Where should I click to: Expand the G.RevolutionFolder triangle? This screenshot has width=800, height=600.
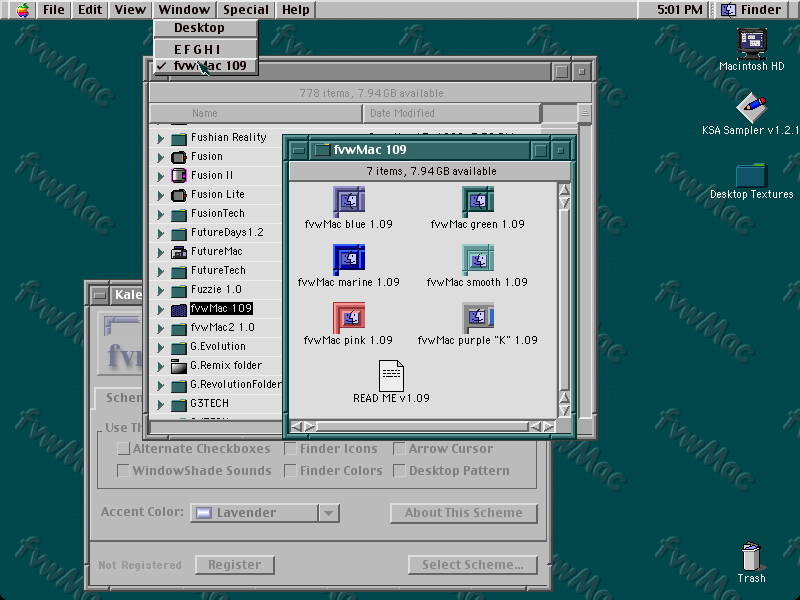[x=160, y=385]
